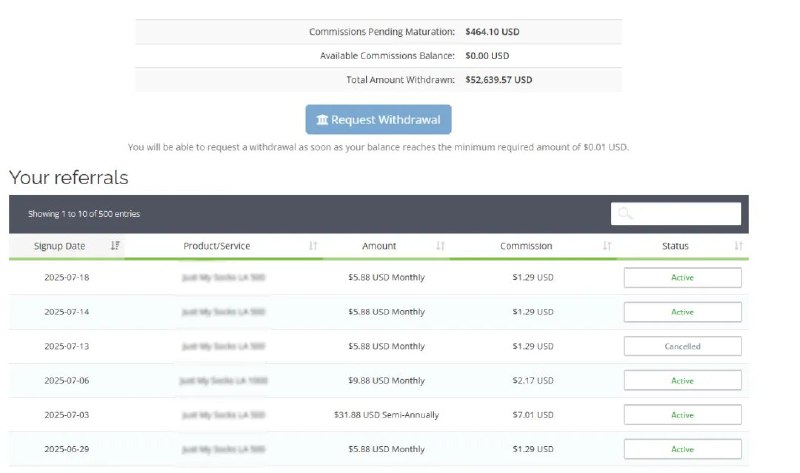Viewport: 800px width, 473px height.
Task: Click the bank icon on Request Withdrawal
Action: pos(322,120)
